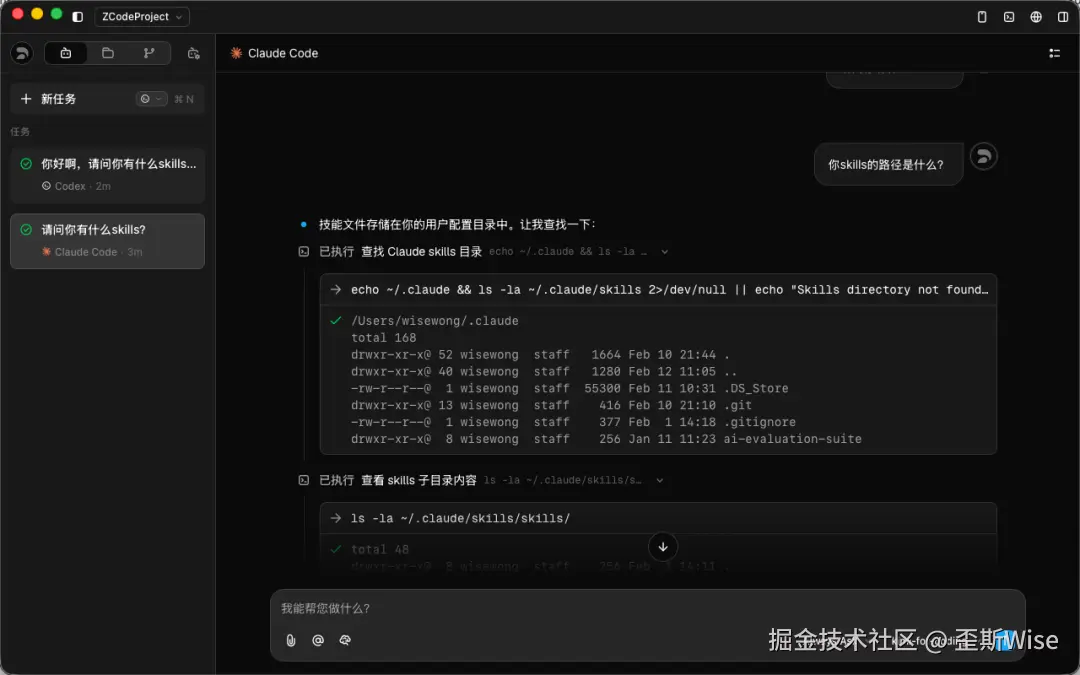The height and width of the screenshot is (675, 1080).
Task: Click the green completed status icon of Claude Code task
Action: point(26,229)
